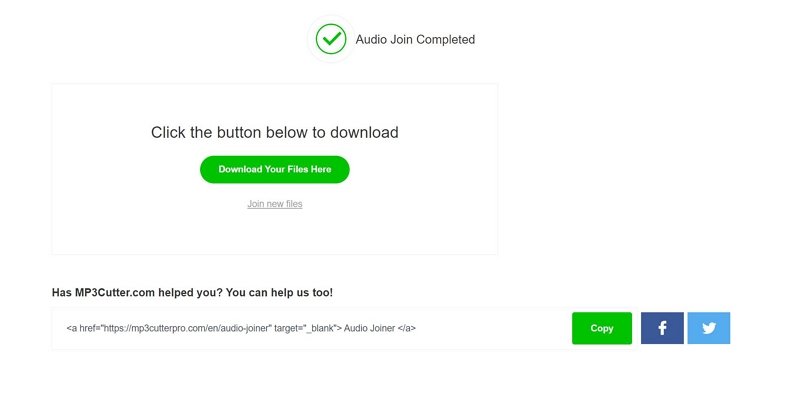Screen dimensions: 800x415
Task: Share via the Twitter bird icon
Action: click(709, 328)
